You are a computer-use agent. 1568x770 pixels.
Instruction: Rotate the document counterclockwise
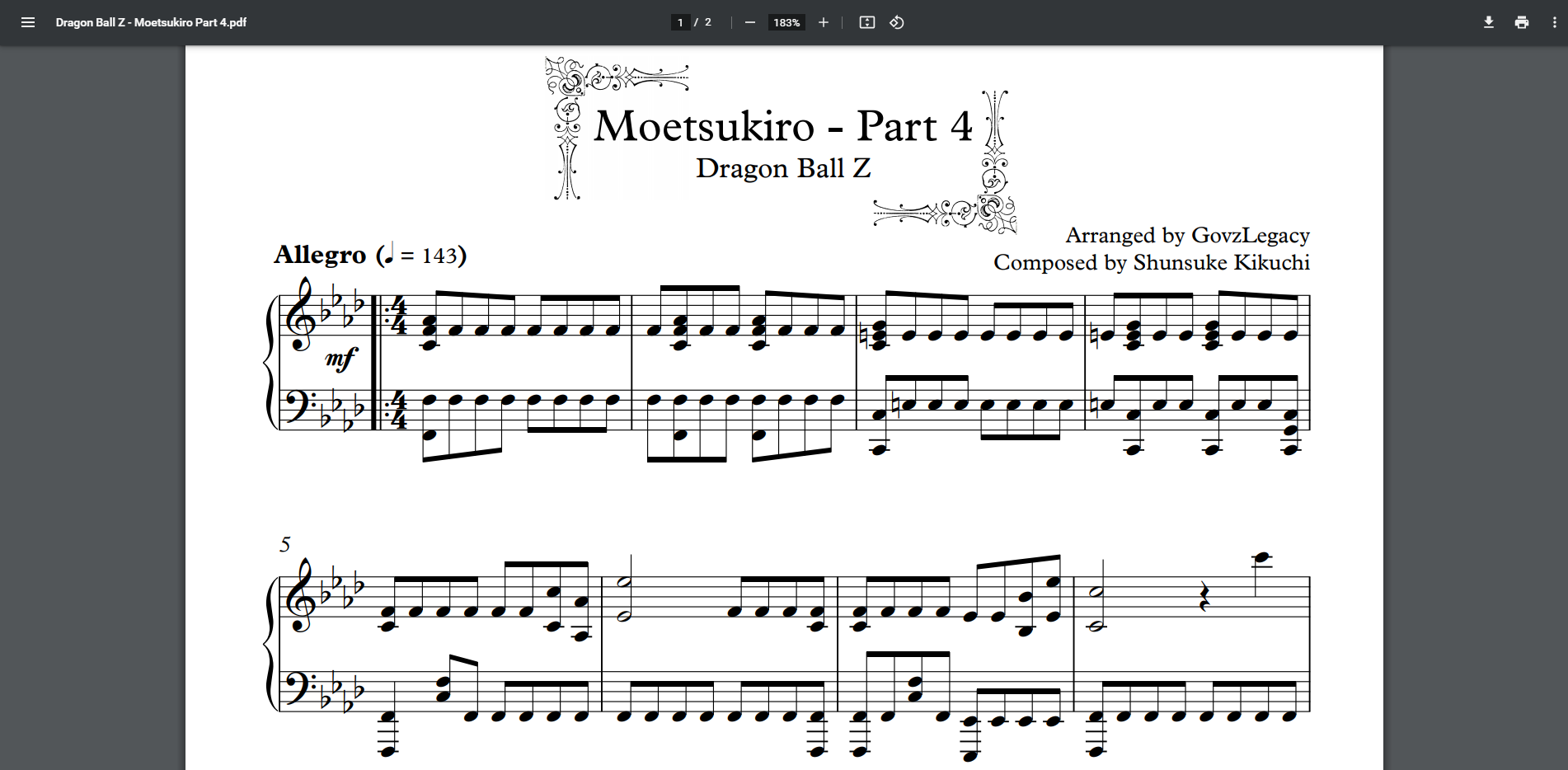point(897,22)
